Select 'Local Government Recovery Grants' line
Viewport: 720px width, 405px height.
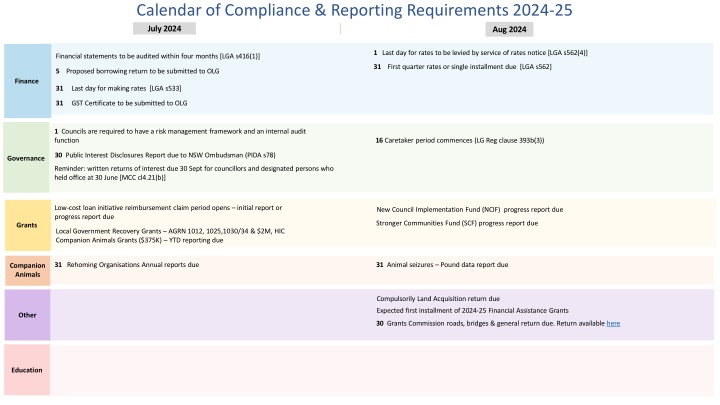(170, 231)
